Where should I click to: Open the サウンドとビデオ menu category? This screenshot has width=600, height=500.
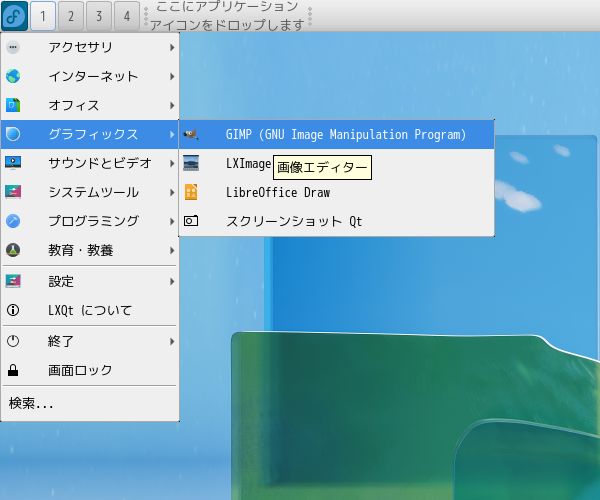[90, 163]
